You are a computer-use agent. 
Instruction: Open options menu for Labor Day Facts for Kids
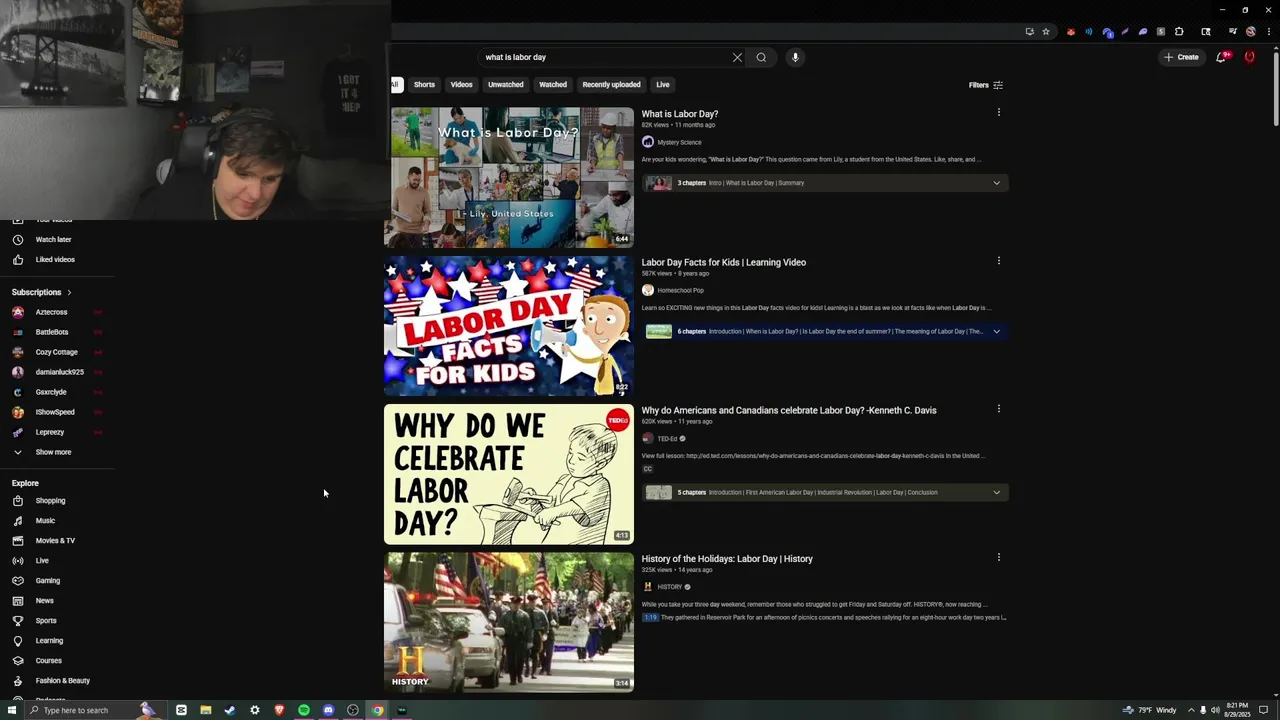(998, 261)
